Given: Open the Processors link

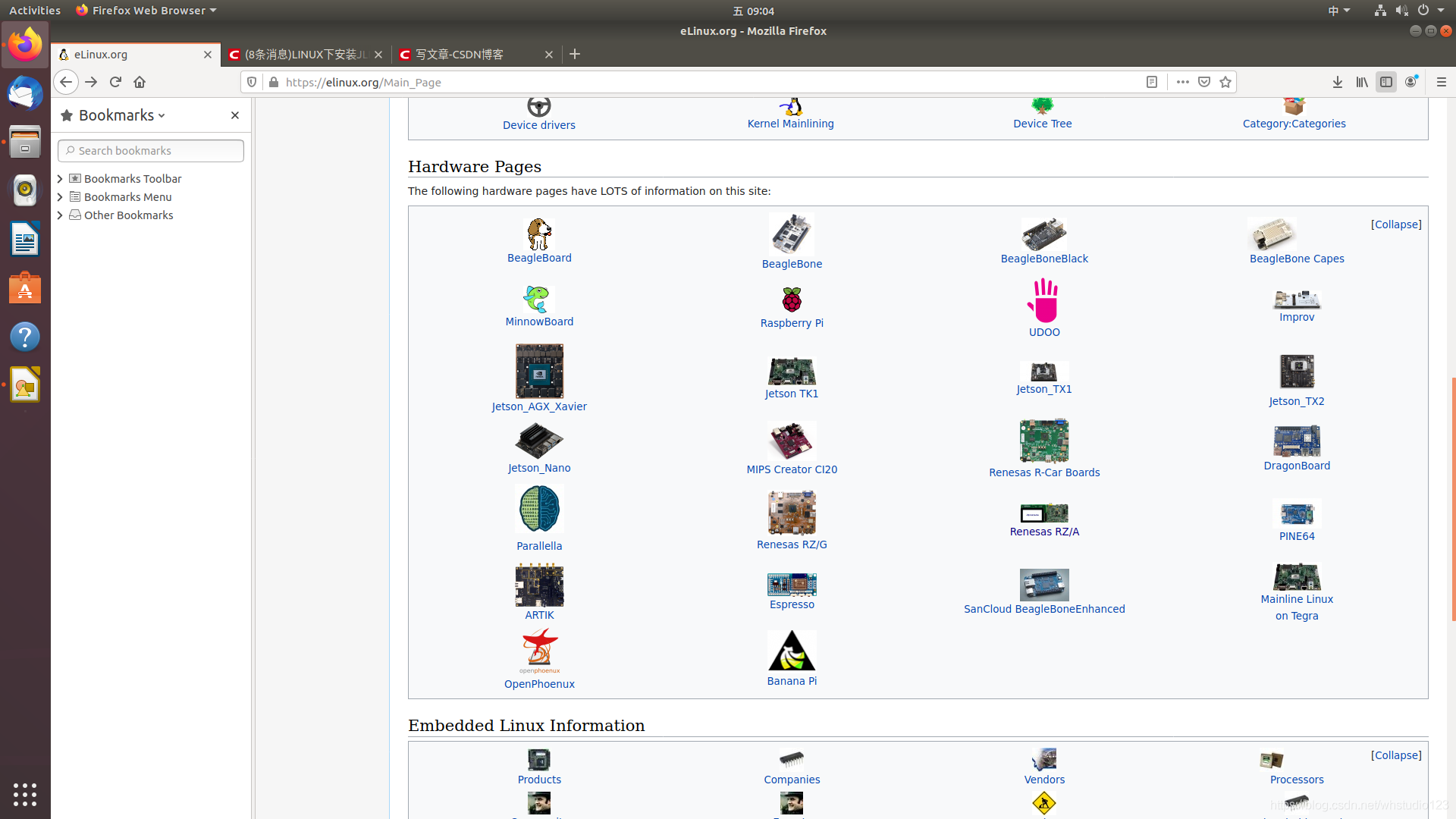Looking at the screenshot, I should click(1297, 780).
